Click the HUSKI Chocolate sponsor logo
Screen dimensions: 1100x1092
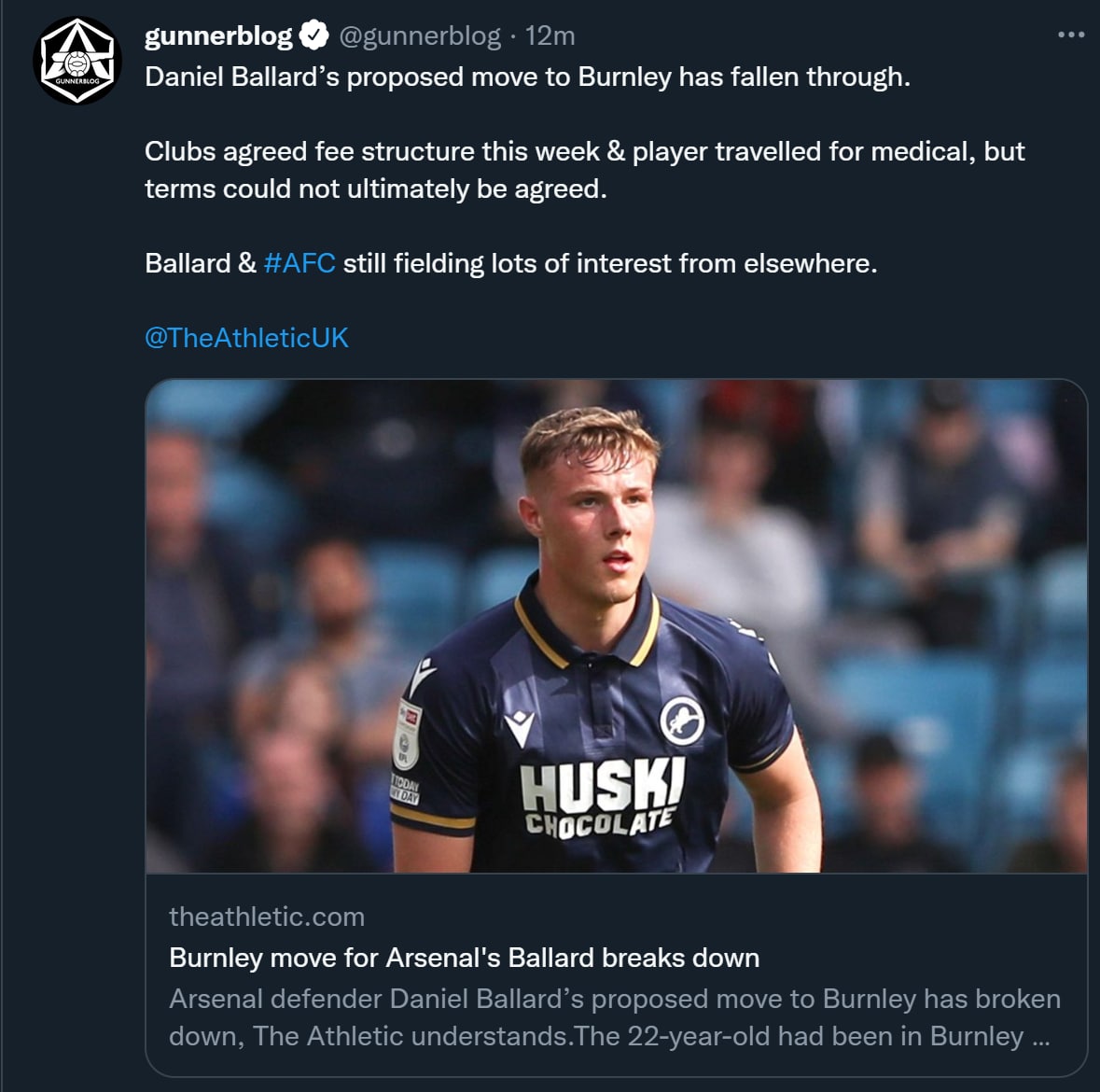click(602, 795)
